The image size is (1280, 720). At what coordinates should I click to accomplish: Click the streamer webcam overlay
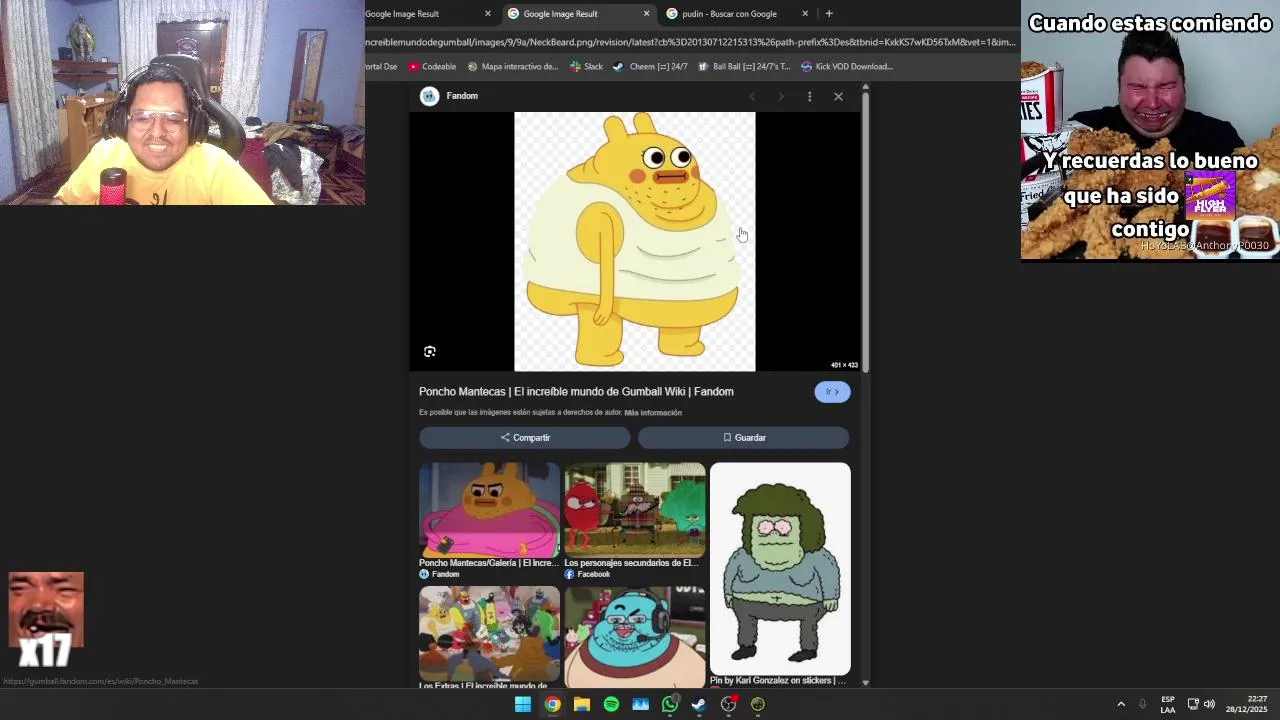(x=182, y=102)
